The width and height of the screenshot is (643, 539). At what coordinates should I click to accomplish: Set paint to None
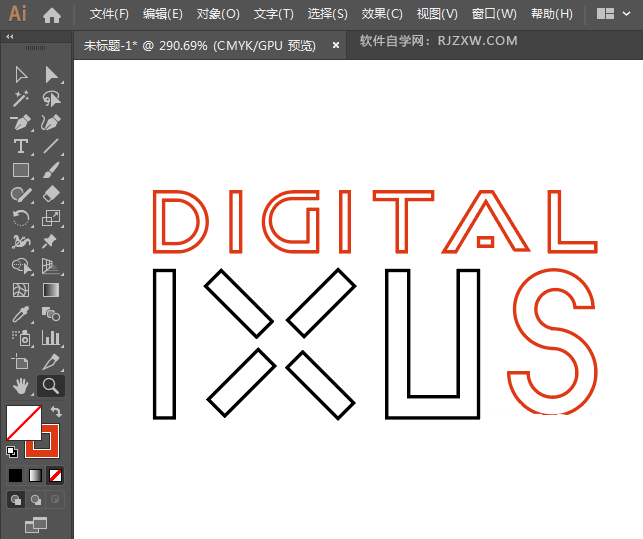[55, 476]
